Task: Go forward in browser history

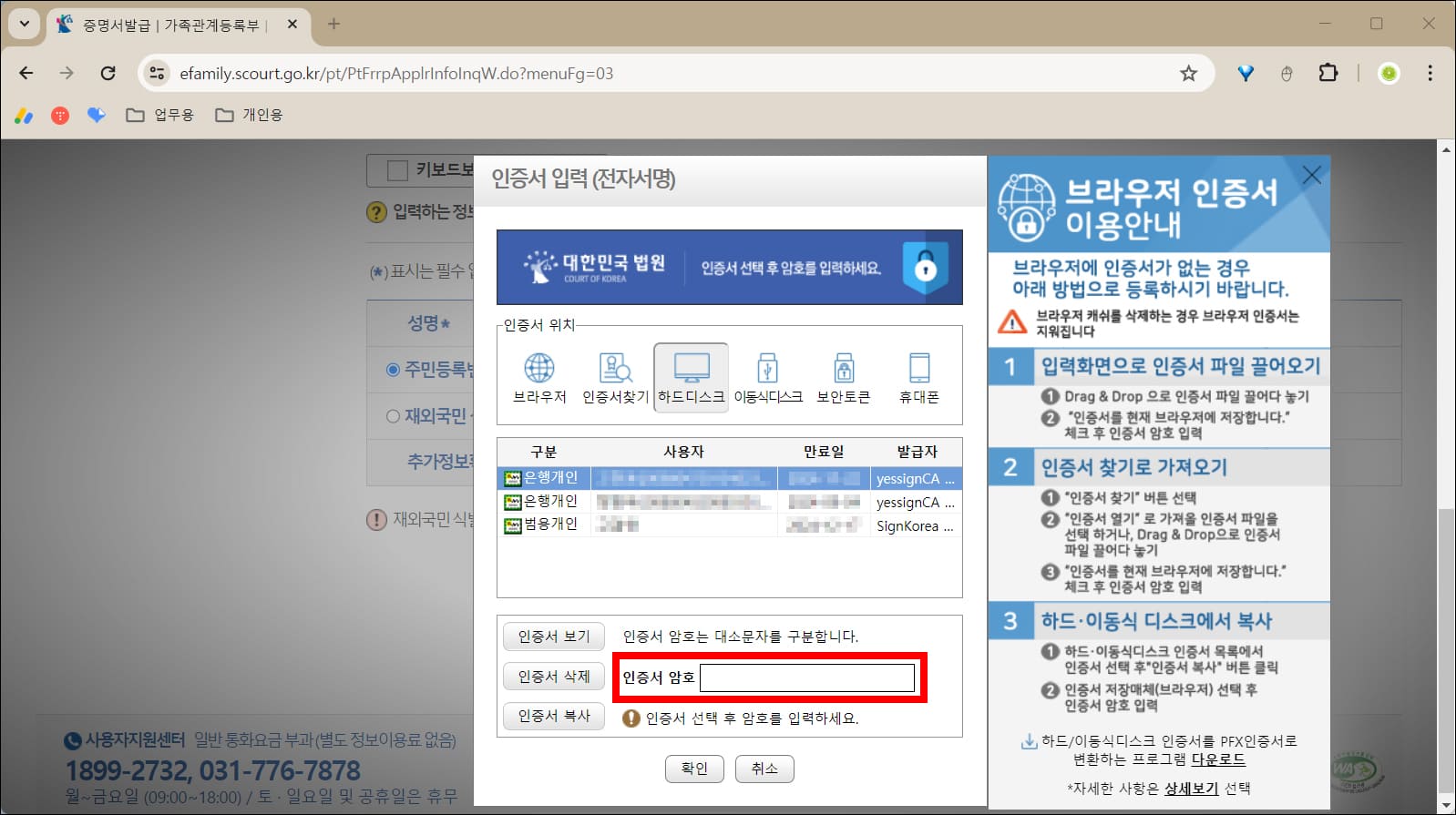Action: pos(67,73)
